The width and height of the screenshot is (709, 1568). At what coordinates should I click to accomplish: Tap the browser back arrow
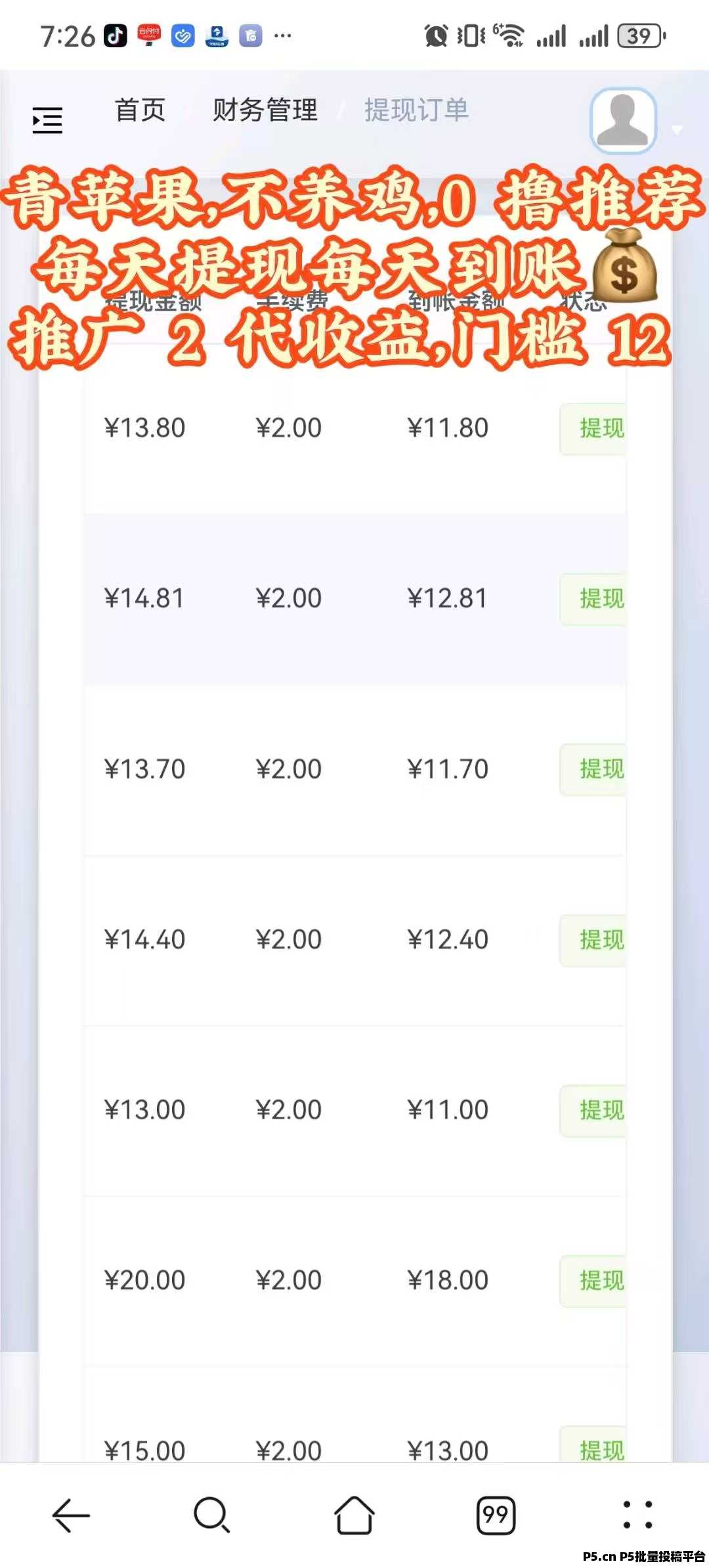[71, 1515]
